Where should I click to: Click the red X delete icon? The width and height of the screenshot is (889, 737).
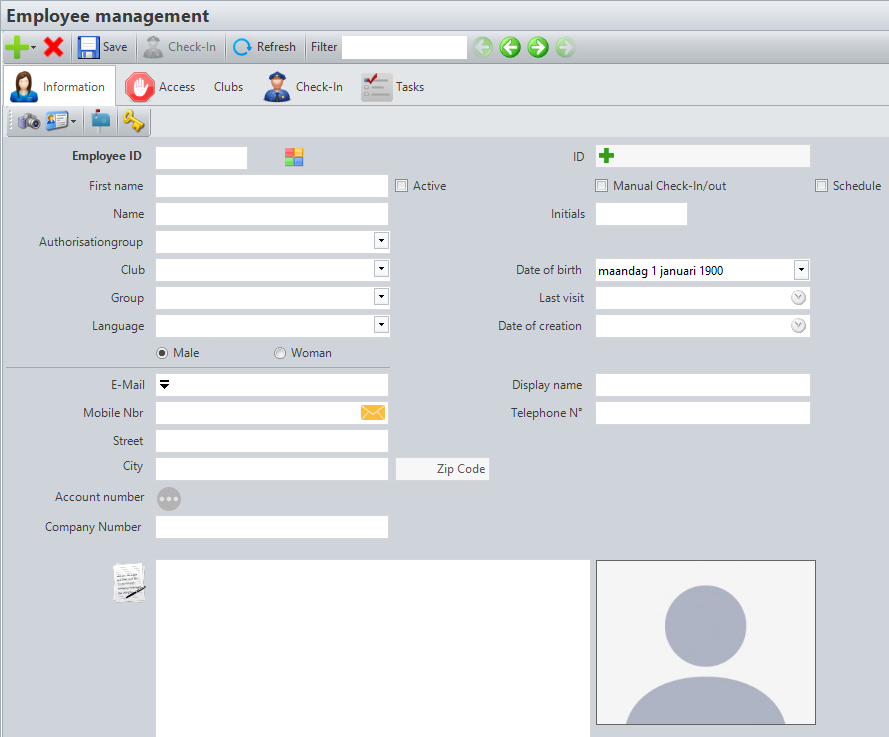[x=54, y=47]
